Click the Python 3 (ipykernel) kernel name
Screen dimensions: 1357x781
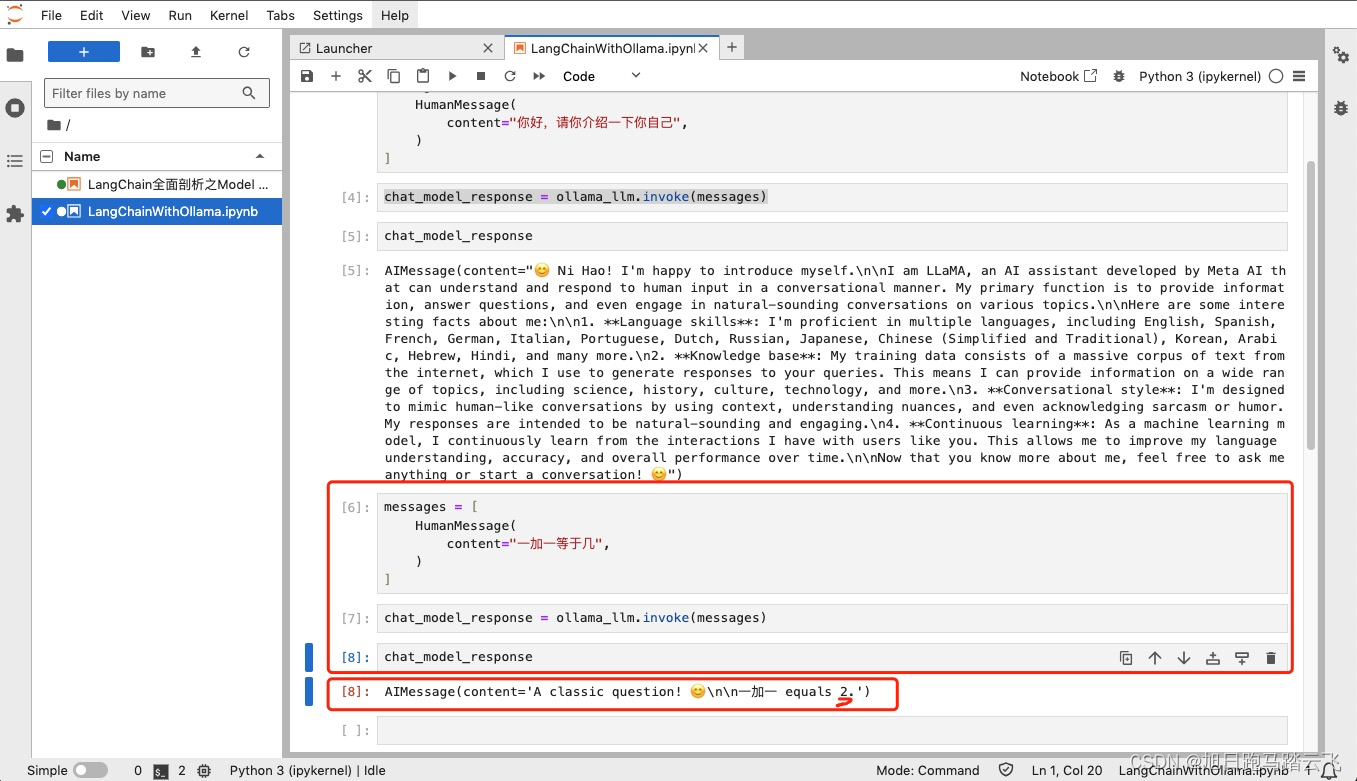[1199, 76]
